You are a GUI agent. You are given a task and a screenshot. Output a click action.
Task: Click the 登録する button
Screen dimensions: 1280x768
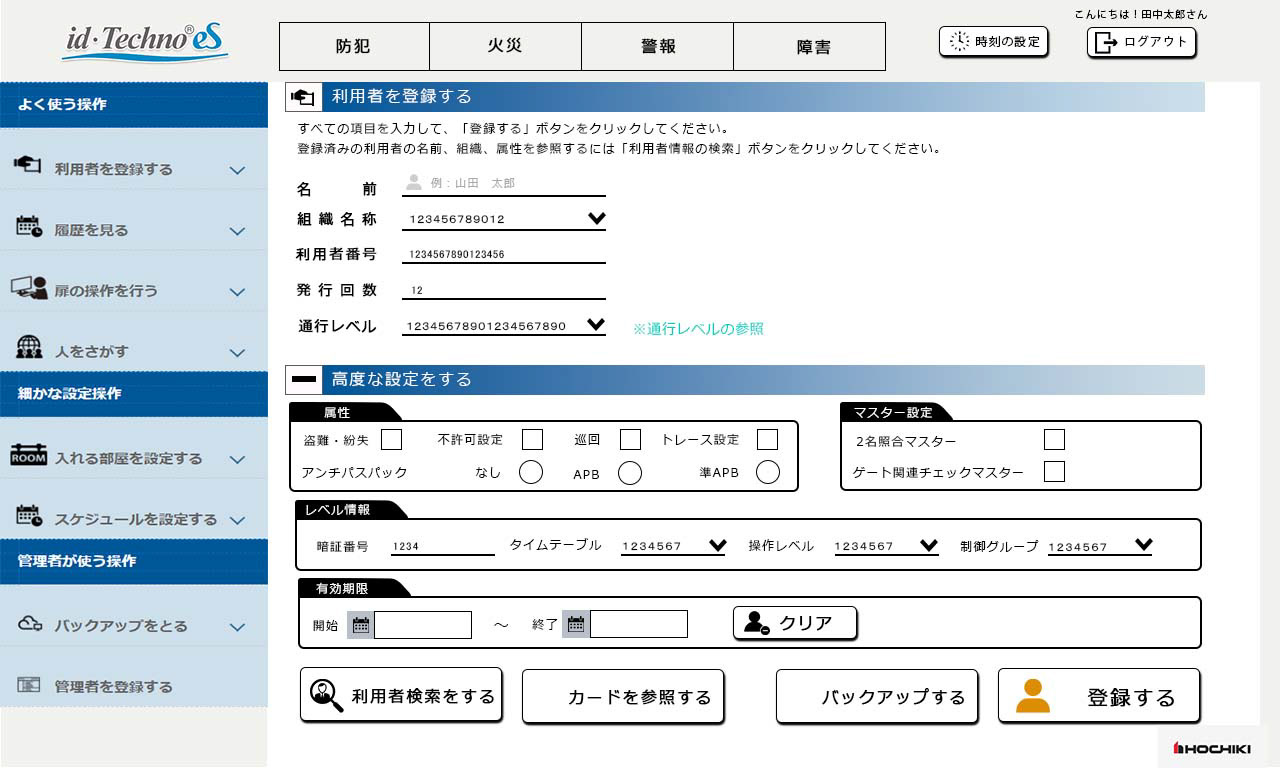tap(1098, 697)
